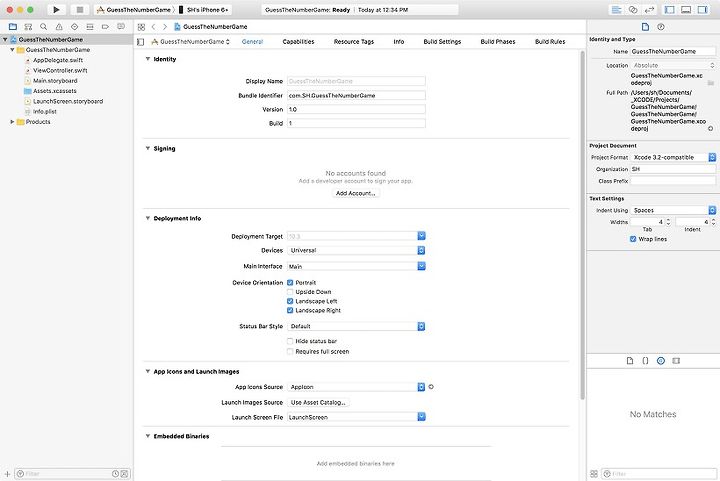The width and height of the screenshot is (720, 481).
Task: Open Object library
Action: (661, 361)
